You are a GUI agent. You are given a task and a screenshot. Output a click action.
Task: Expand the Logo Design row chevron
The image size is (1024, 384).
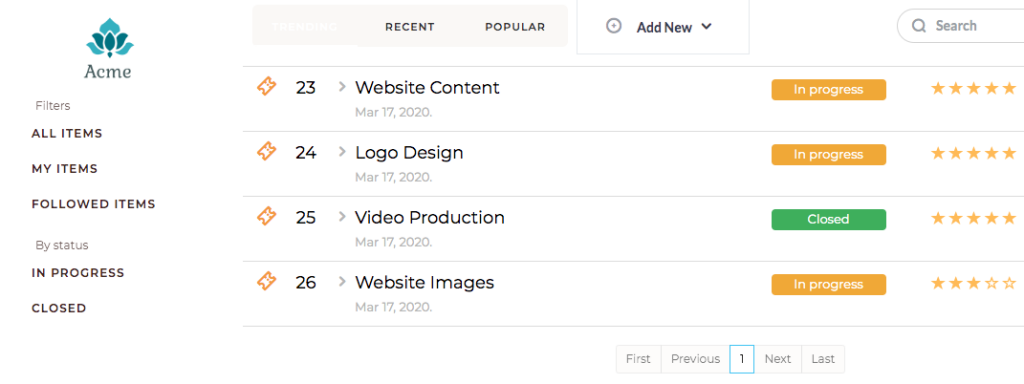point(342,152)
